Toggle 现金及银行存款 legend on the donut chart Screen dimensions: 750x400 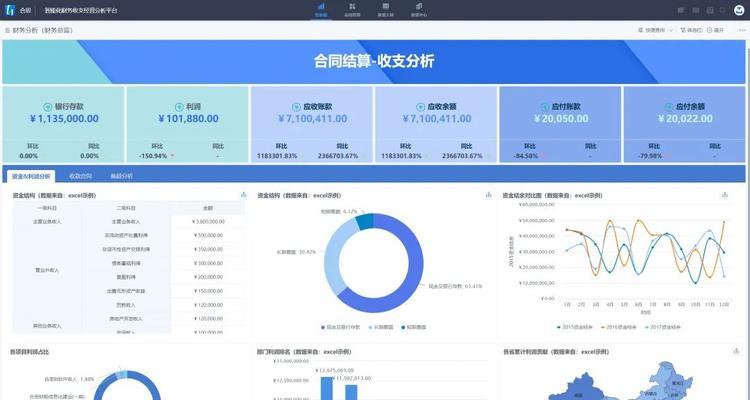pyautogui.click(x=342, y=327)
